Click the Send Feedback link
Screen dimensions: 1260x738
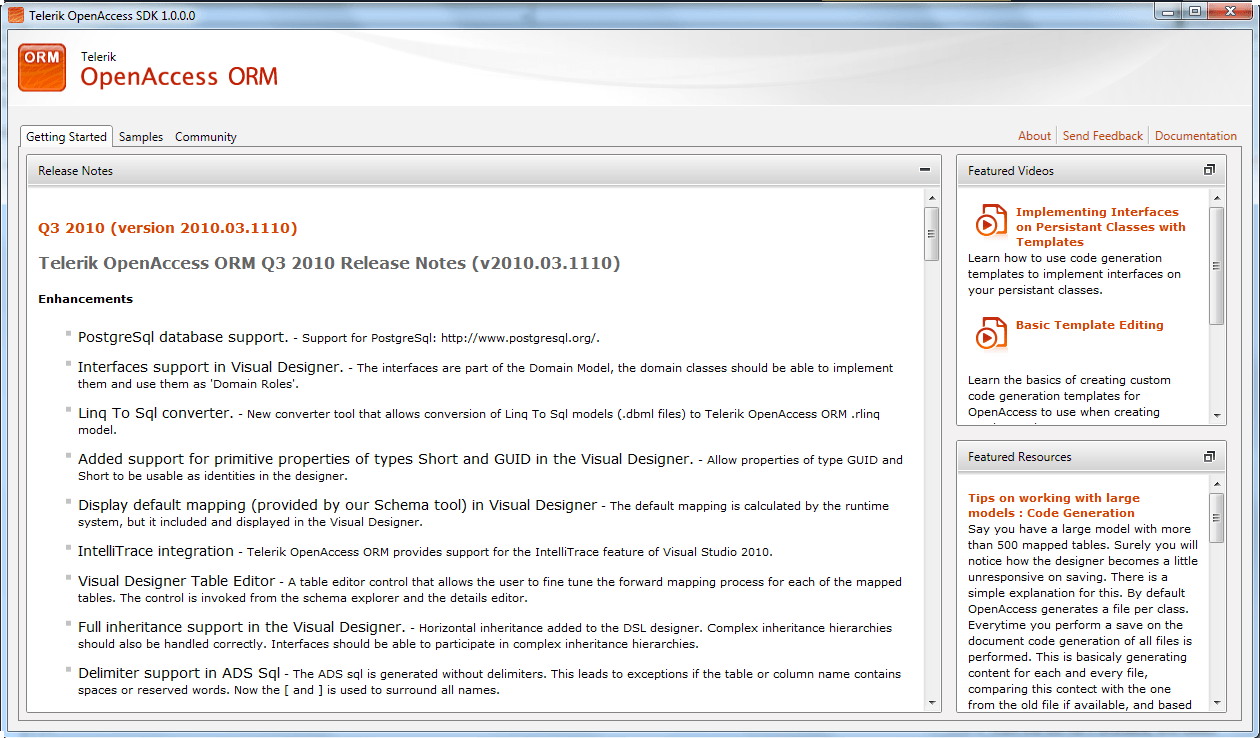click(x=1103, y=136)
